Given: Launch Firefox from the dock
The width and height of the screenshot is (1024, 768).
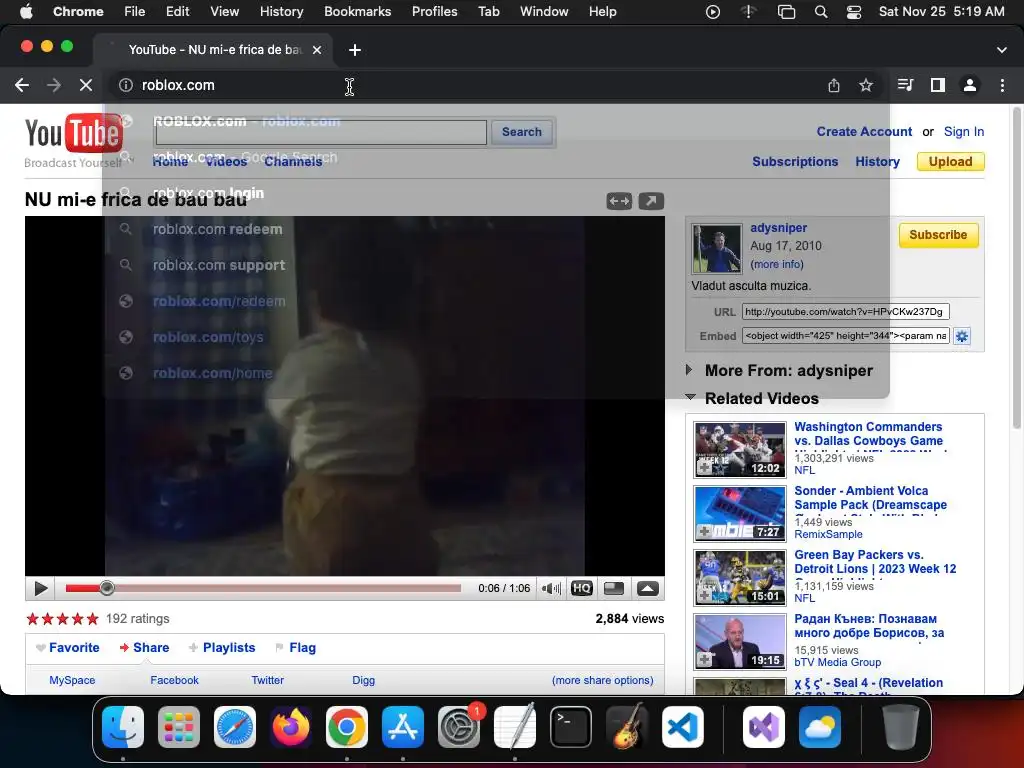Looking at the screenshot, I should click(x=291, y=727).
